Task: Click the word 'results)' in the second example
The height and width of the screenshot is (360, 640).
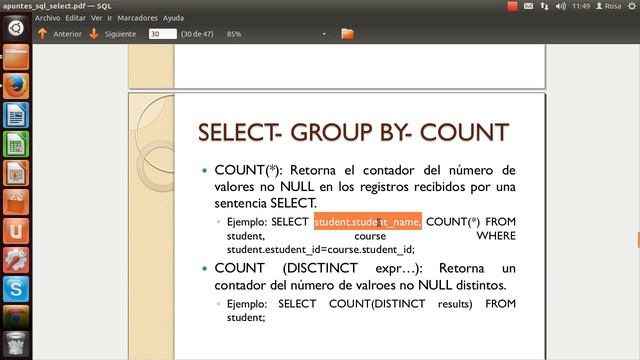Action: (455, 304)
